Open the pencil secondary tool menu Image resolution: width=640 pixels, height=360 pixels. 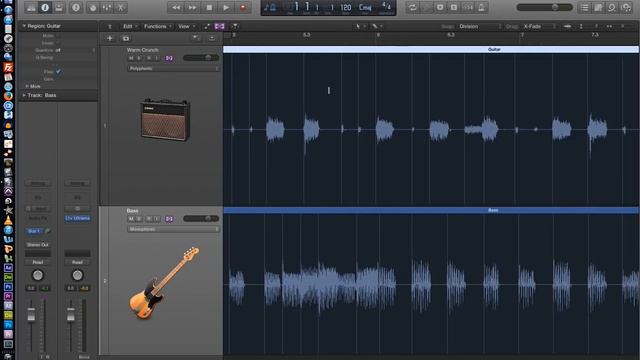coord(377,26)
